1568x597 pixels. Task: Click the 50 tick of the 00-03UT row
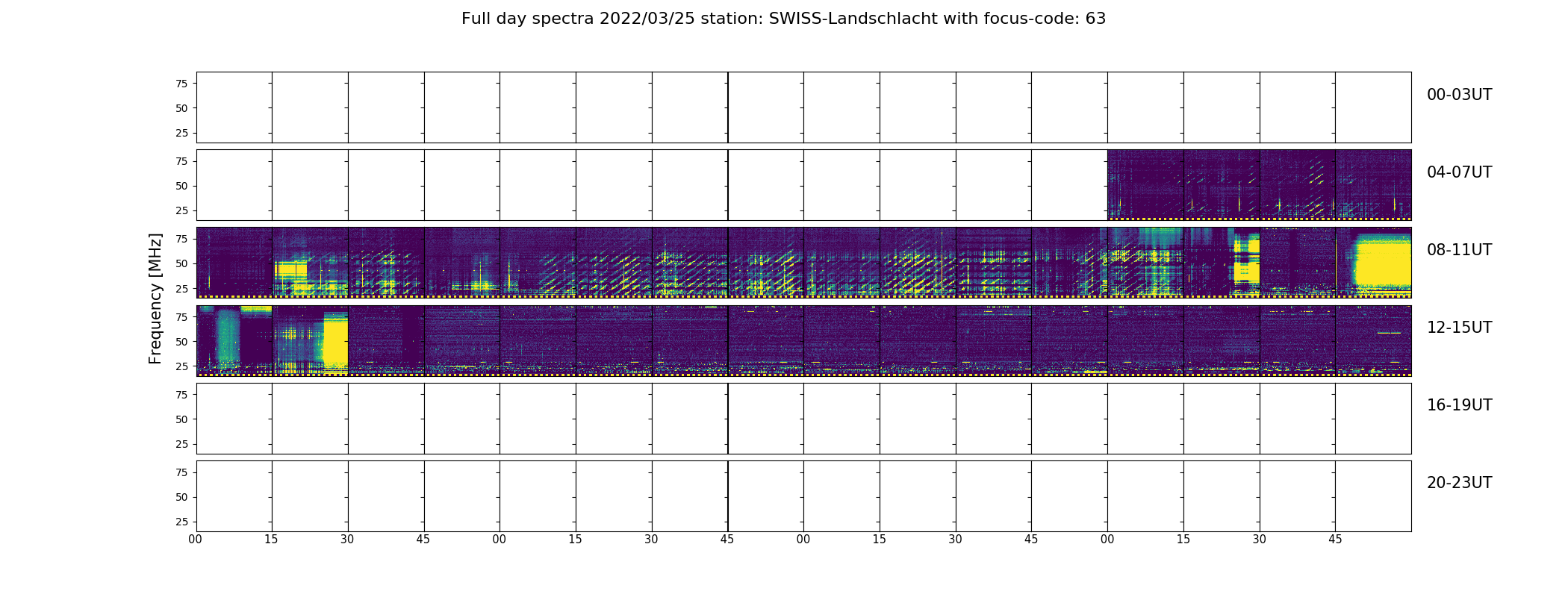tap(181, 108)
